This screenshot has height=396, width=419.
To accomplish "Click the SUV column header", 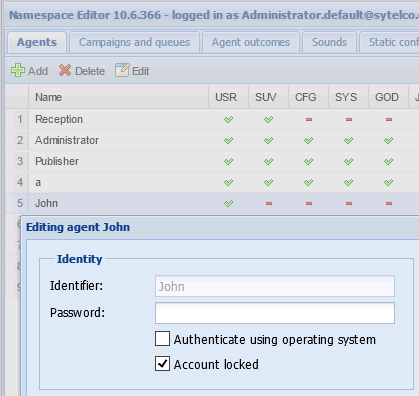I will [x=268, y=97].
